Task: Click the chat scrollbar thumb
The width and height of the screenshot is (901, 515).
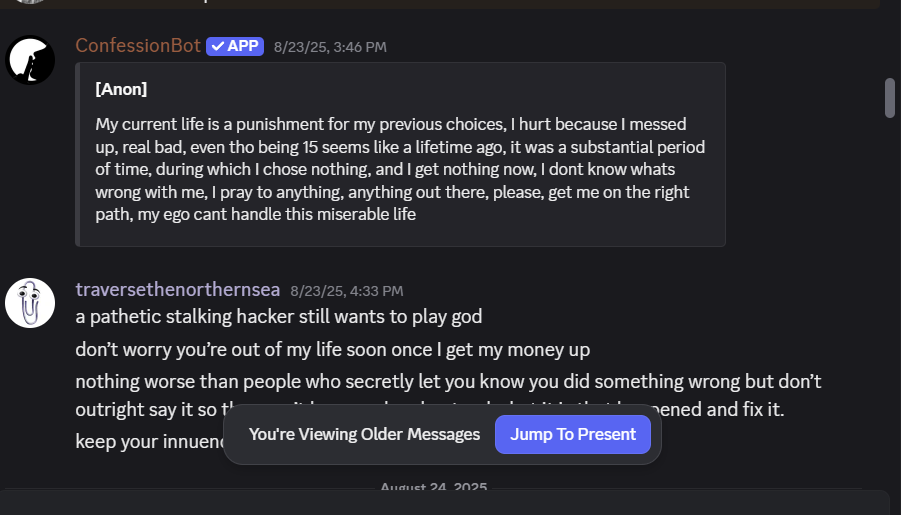Action: pos(890,98)
